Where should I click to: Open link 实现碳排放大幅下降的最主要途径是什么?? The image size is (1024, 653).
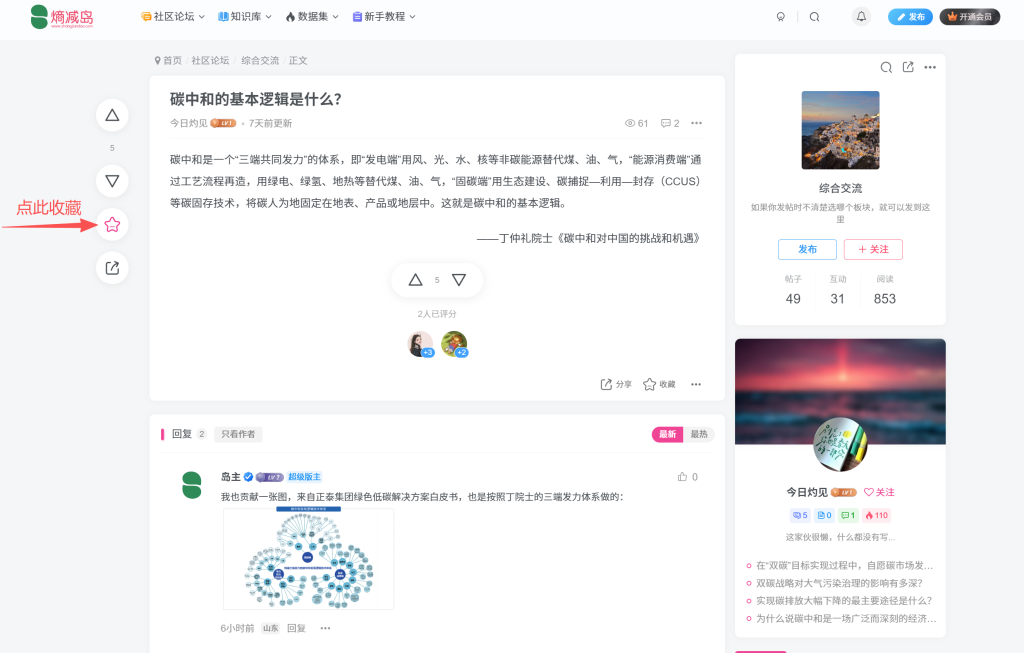point(843,601)
